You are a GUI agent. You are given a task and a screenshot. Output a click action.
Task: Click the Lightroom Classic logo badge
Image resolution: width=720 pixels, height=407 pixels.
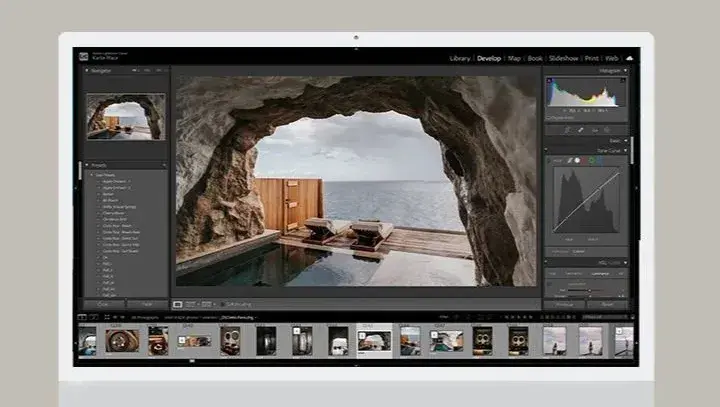point(84,57)
